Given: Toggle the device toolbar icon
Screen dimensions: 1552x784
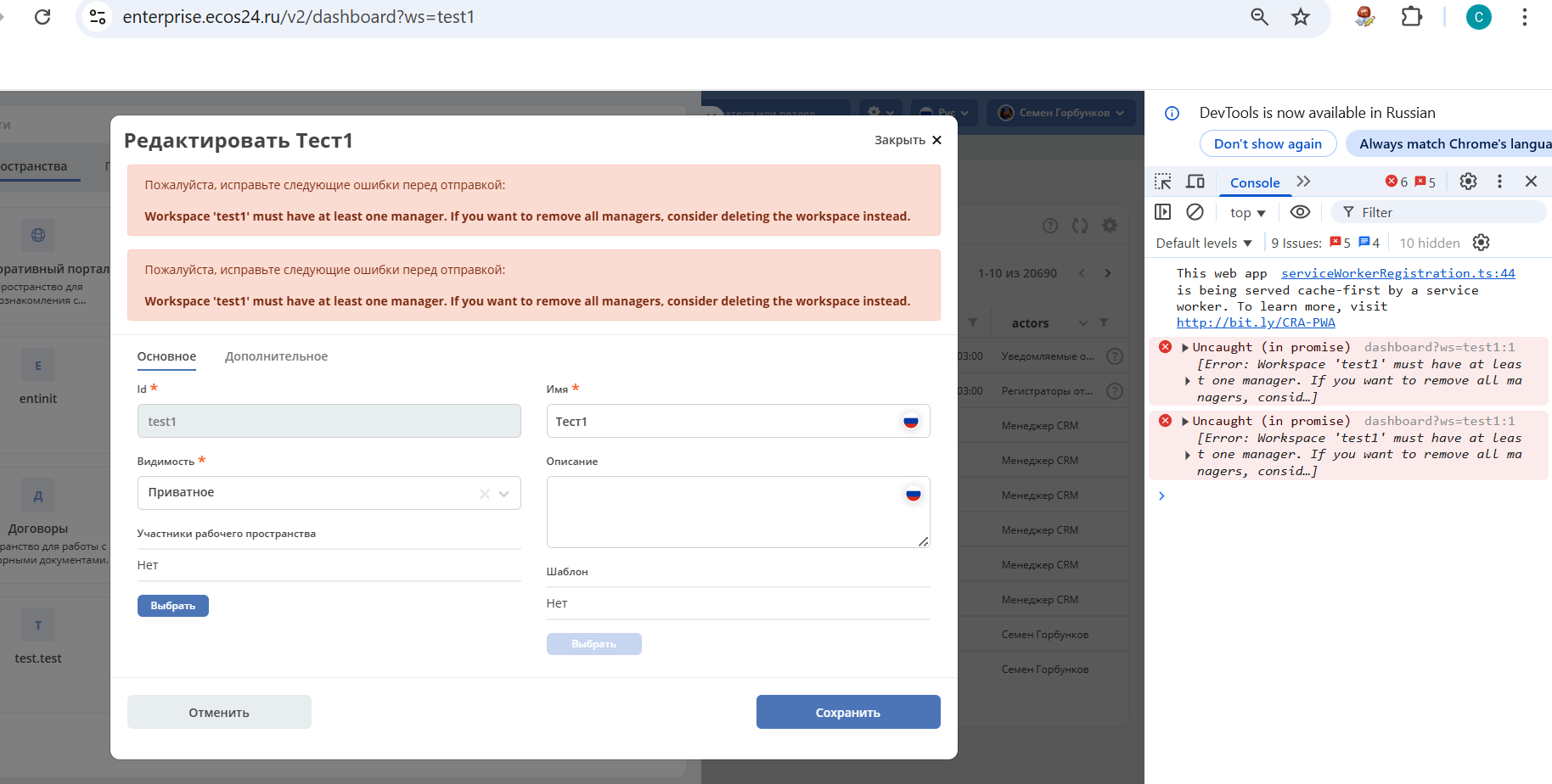Looking at the screenshot, I should click(1195, 182).
